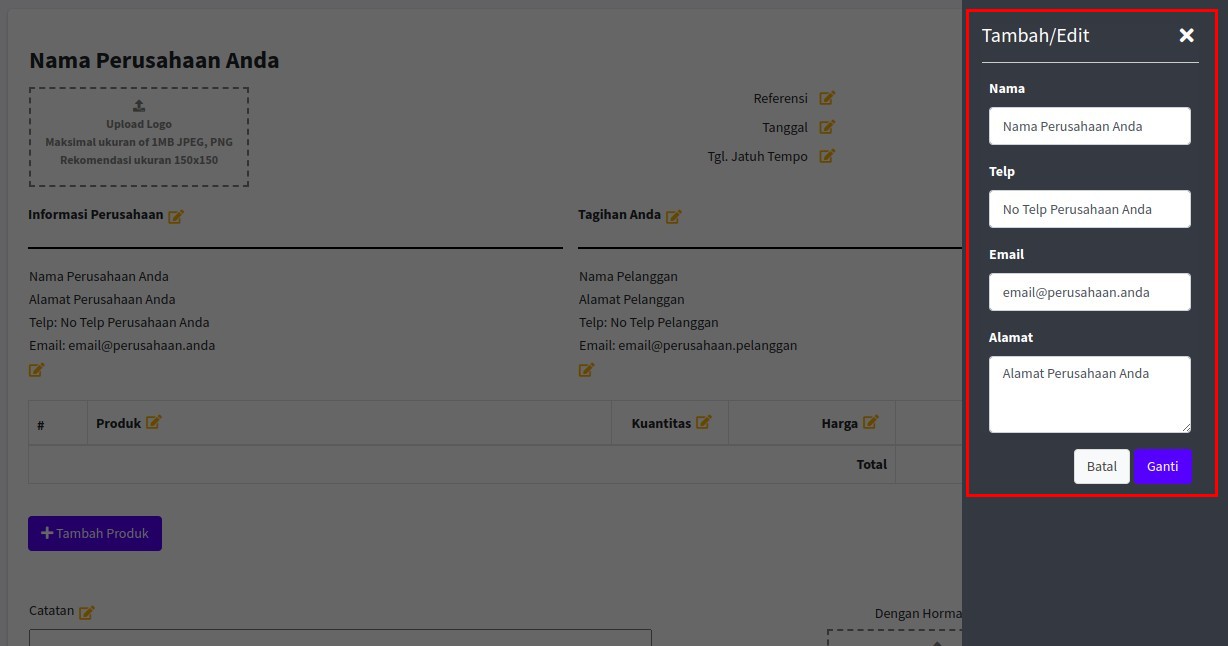Screen dimensions: 1228x646
Task: Edit icon next to Catatan
Action: click(x=87, y=612)
